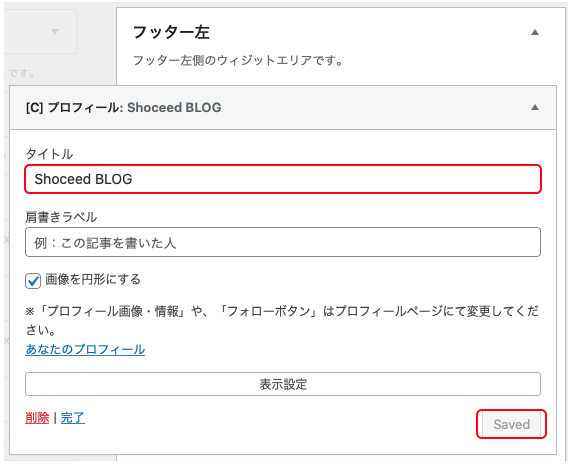Click the [C] プロフィール: Shoceed BLOG header bar
This screenshot has width=570, height=465.
[283, 107]
